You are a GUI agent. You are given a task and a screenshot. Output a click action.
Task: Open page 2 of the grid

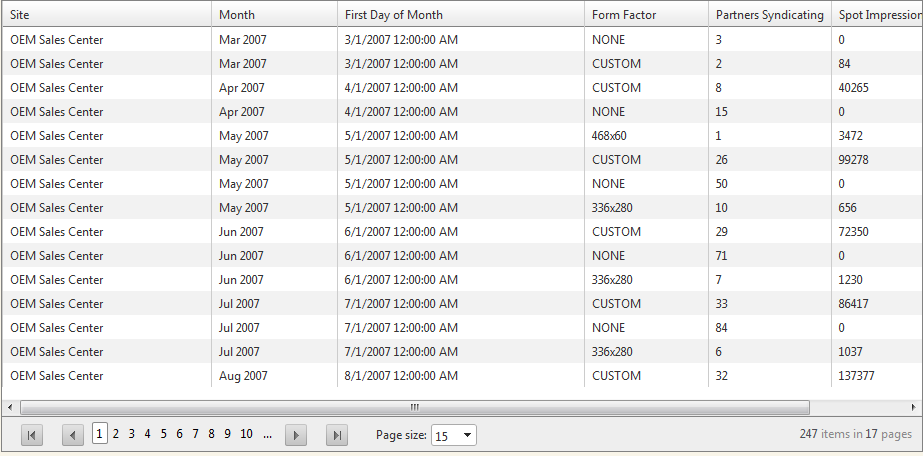[x=116, y=434]
